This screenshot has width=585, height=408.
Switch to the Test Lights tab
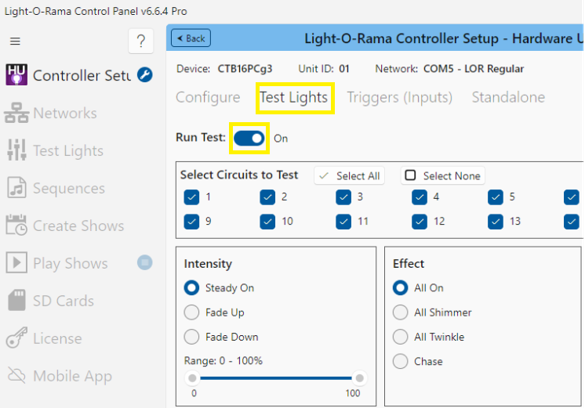(294, 97)
